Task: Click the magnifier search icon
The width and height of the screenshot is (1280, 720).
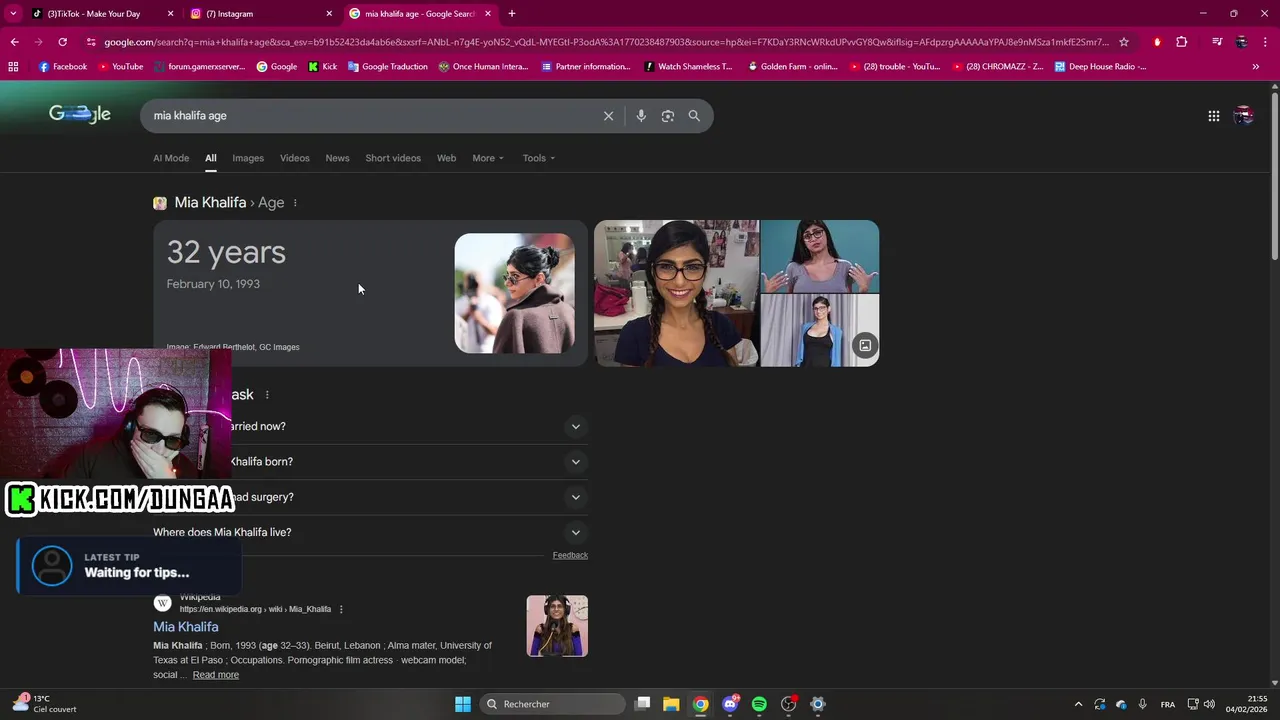Action: (x=694, y=116)
